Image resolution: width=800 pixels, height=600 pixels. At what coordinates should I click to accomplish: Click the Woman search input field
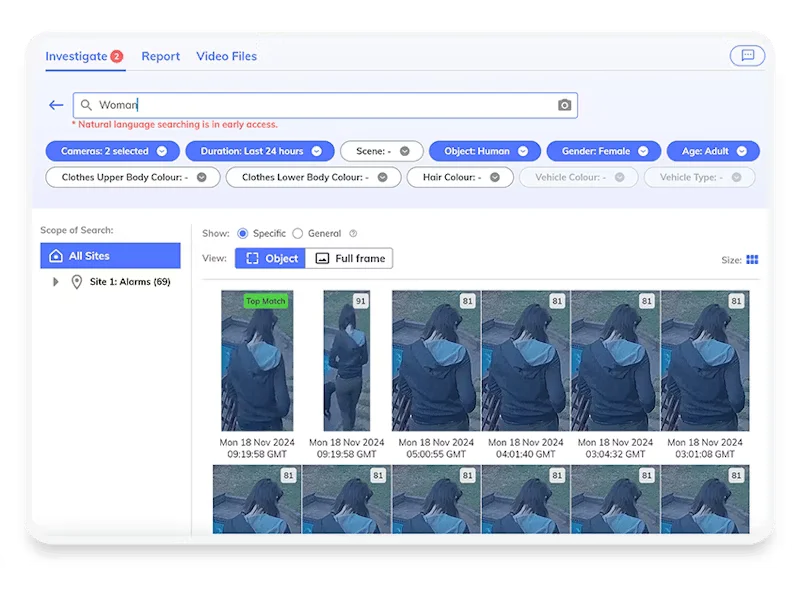point(320,105)
